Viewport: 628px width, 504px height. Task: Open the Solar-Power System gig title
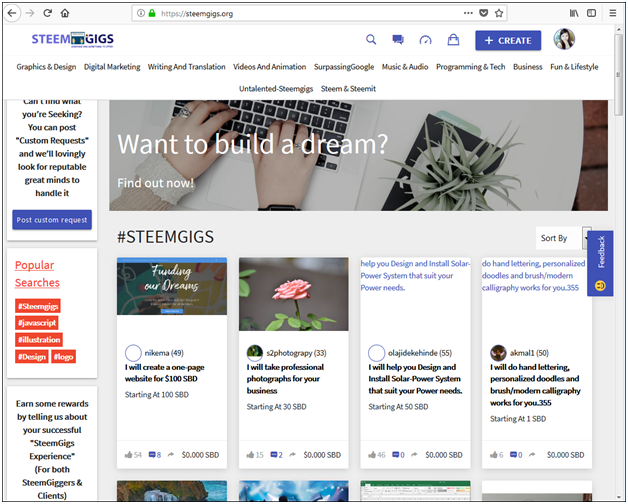415,379
